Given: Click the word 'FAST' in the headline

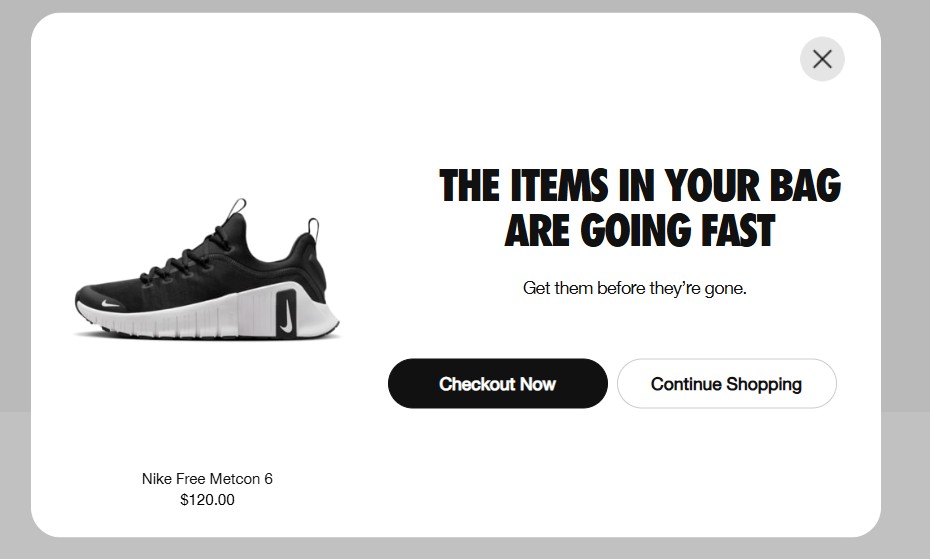Looking at the screenshot, I should [x=733, y=231].
